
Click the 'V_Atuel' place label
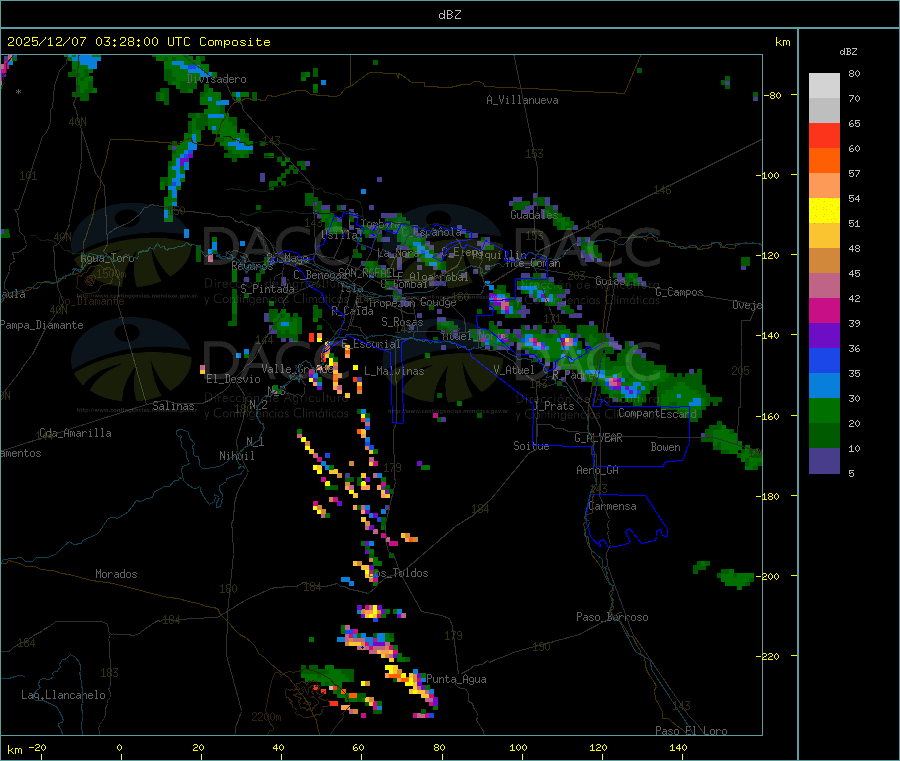click(x=514, y=370)
